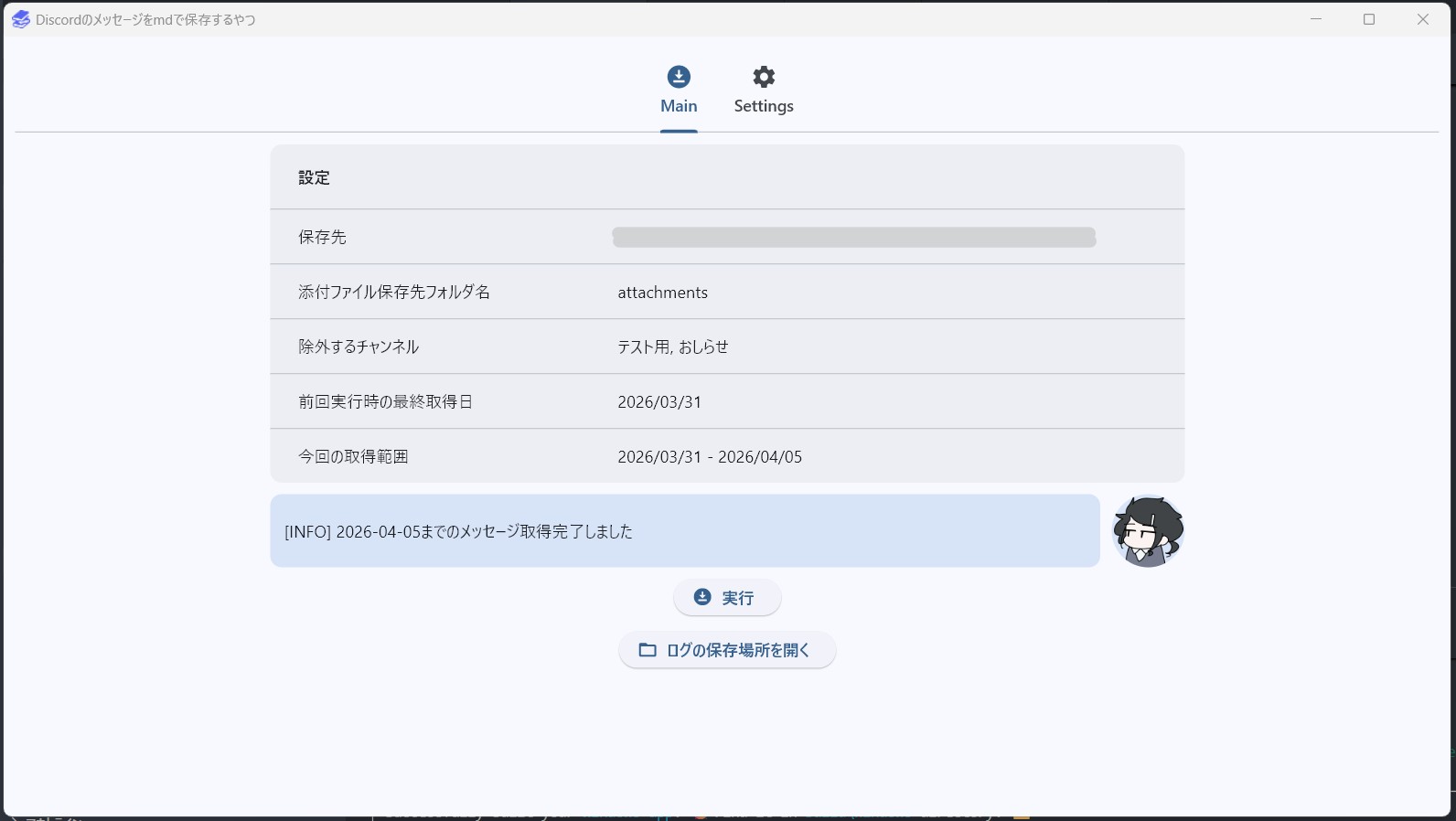Click the 添付ファイル保存先フォルダ名 label

click(394, 292)
